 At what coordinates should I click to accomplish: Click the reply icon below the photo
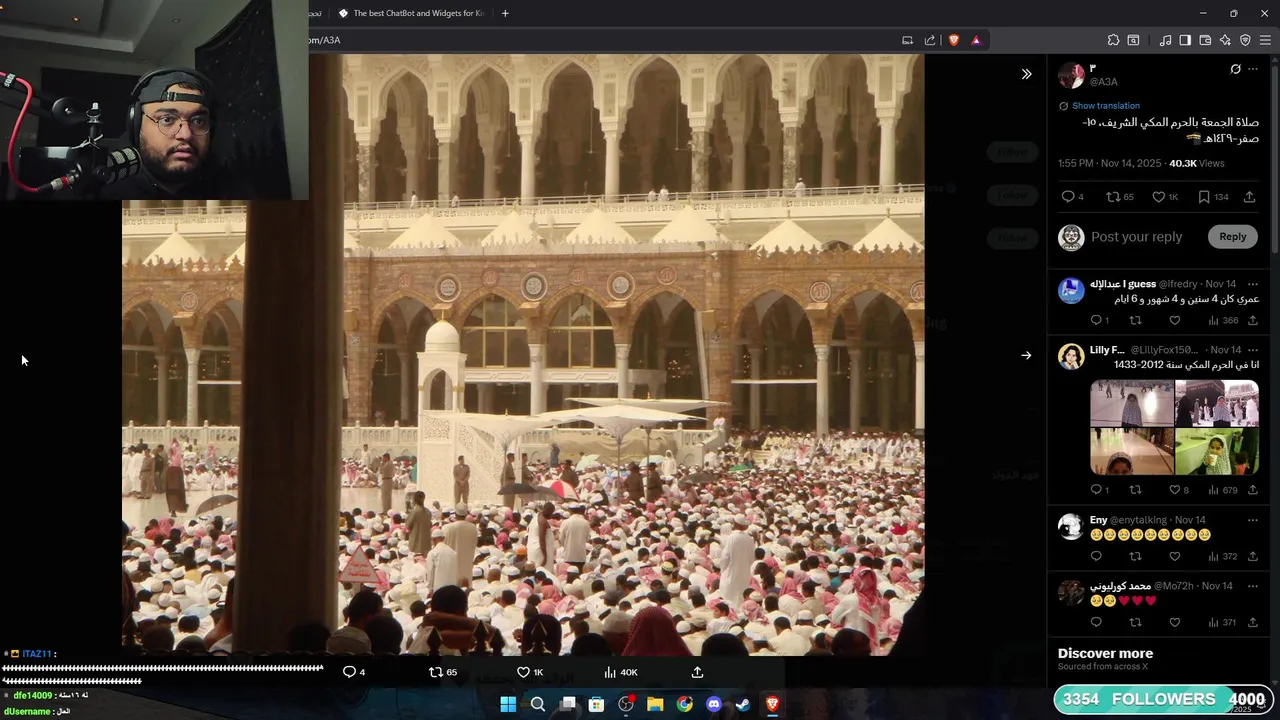354,672
